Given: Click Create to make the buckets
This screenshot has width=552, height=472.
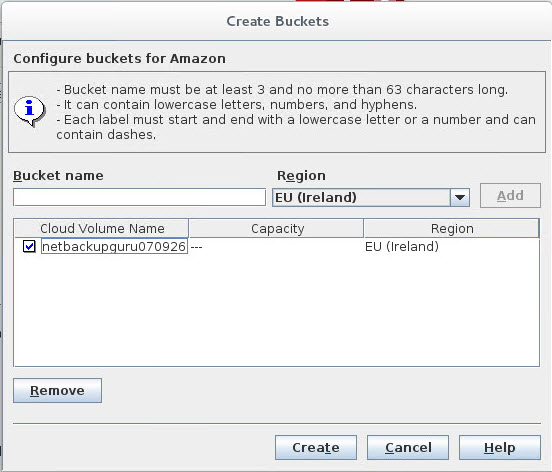Looking at the screenshot, I should point(316,447).
